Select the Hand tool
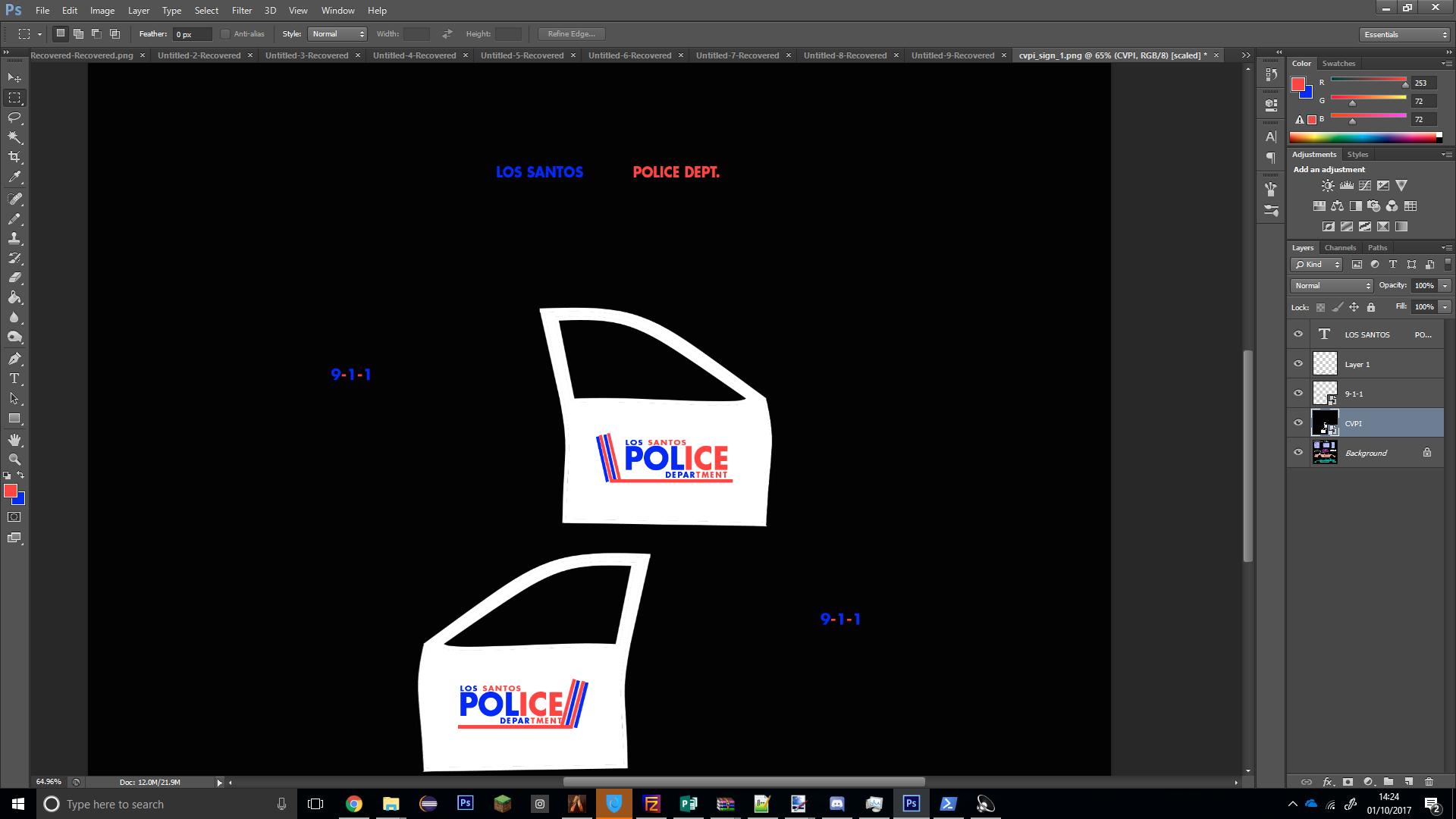 coord(14,440)
